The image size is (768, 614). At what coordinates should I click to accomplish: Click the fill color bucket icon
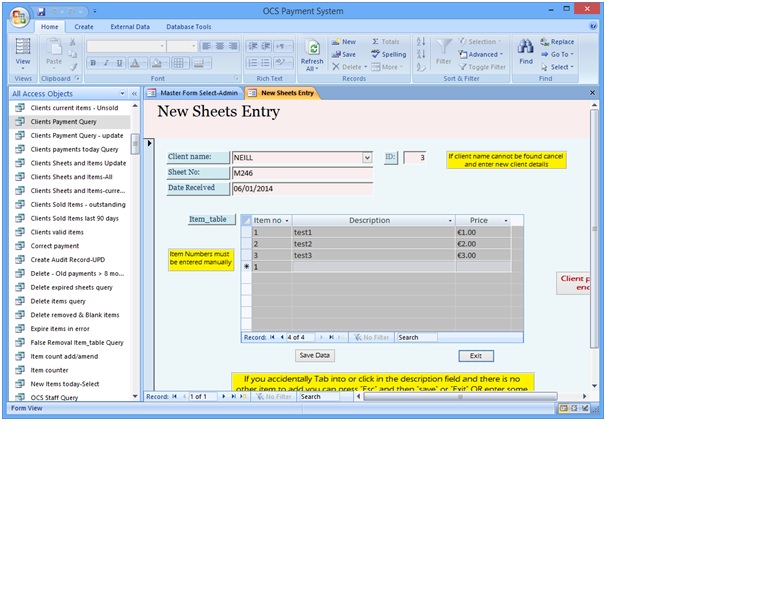pyautogui.click(x=156, y=63)
